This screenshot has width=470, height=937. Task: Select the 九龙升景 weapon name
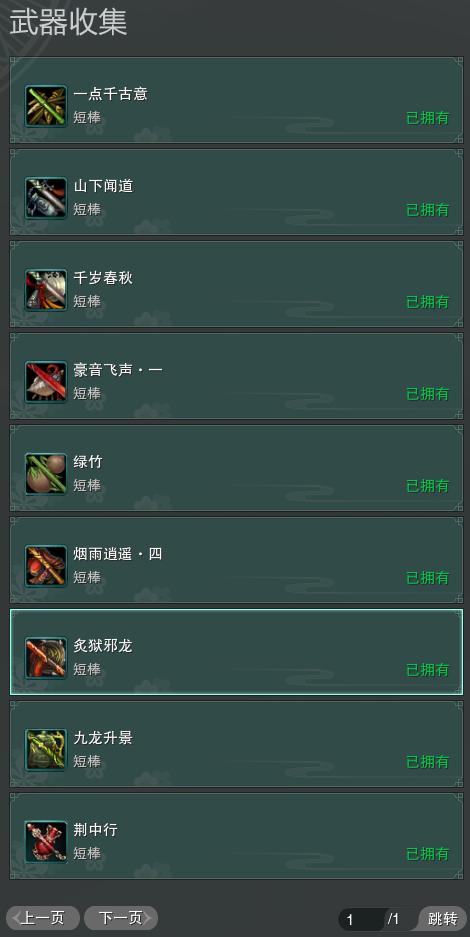[103, 738]
